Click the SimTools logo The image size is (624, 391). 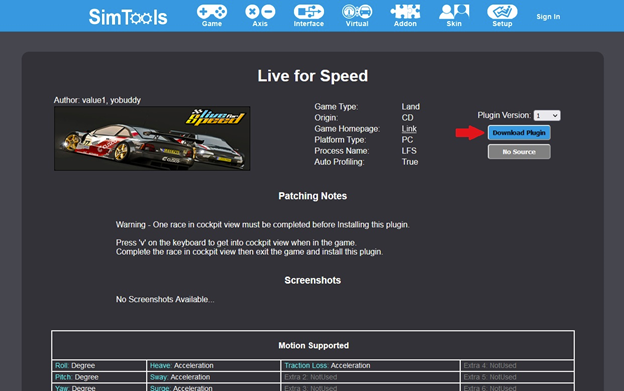[x=128, y=17]
